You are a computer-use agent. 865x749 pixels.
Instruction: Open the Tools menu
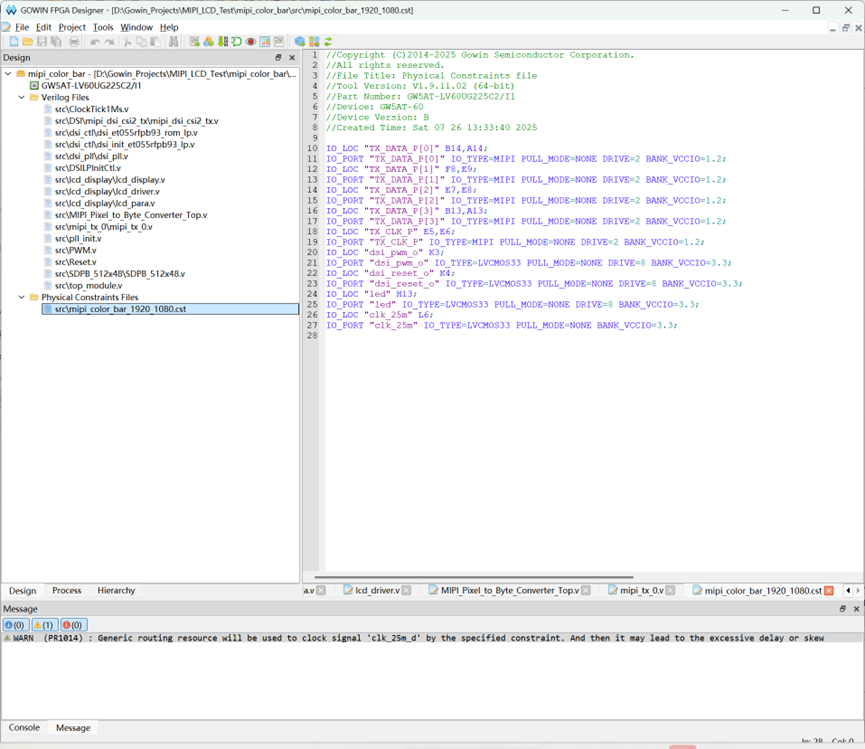(103, 27)
